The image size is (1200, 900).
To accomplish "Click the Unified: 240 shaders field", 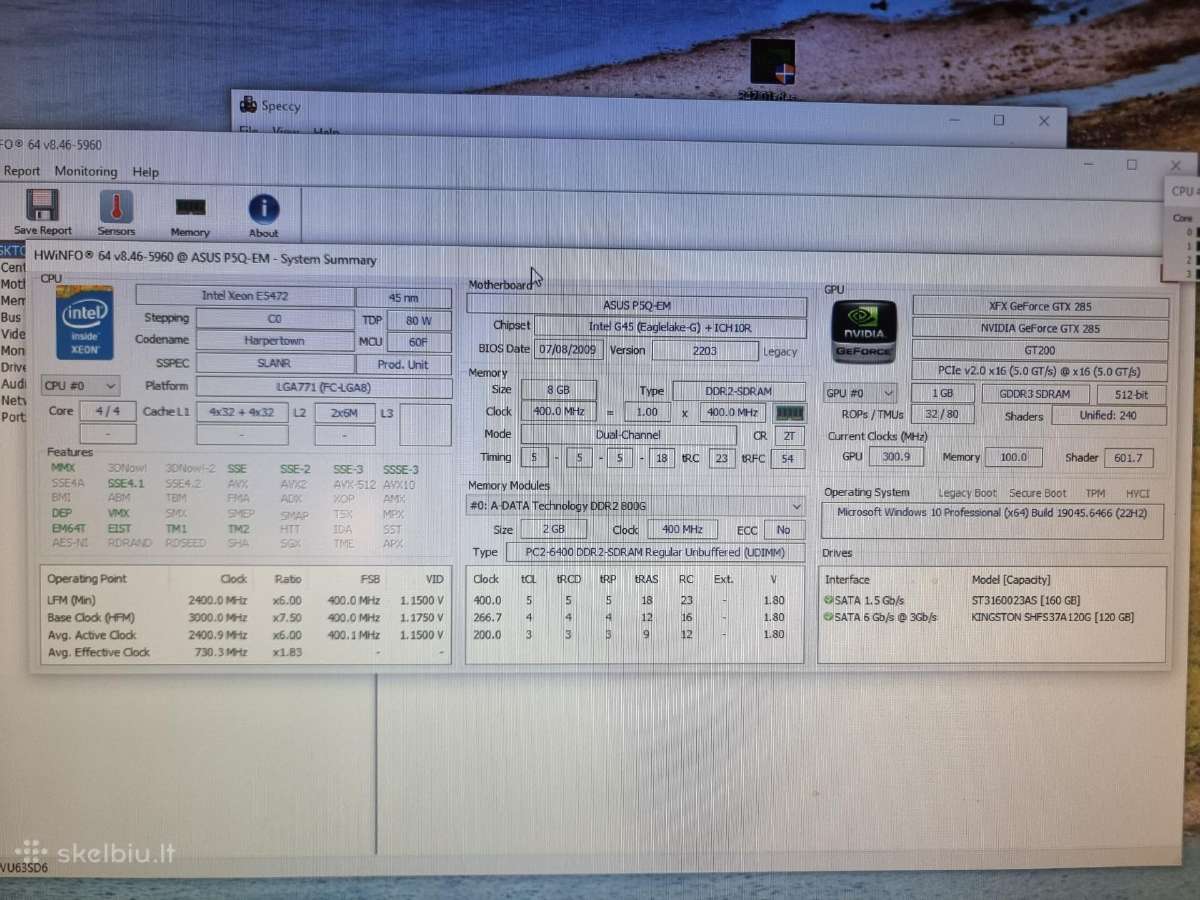I will pos(1108,416).
